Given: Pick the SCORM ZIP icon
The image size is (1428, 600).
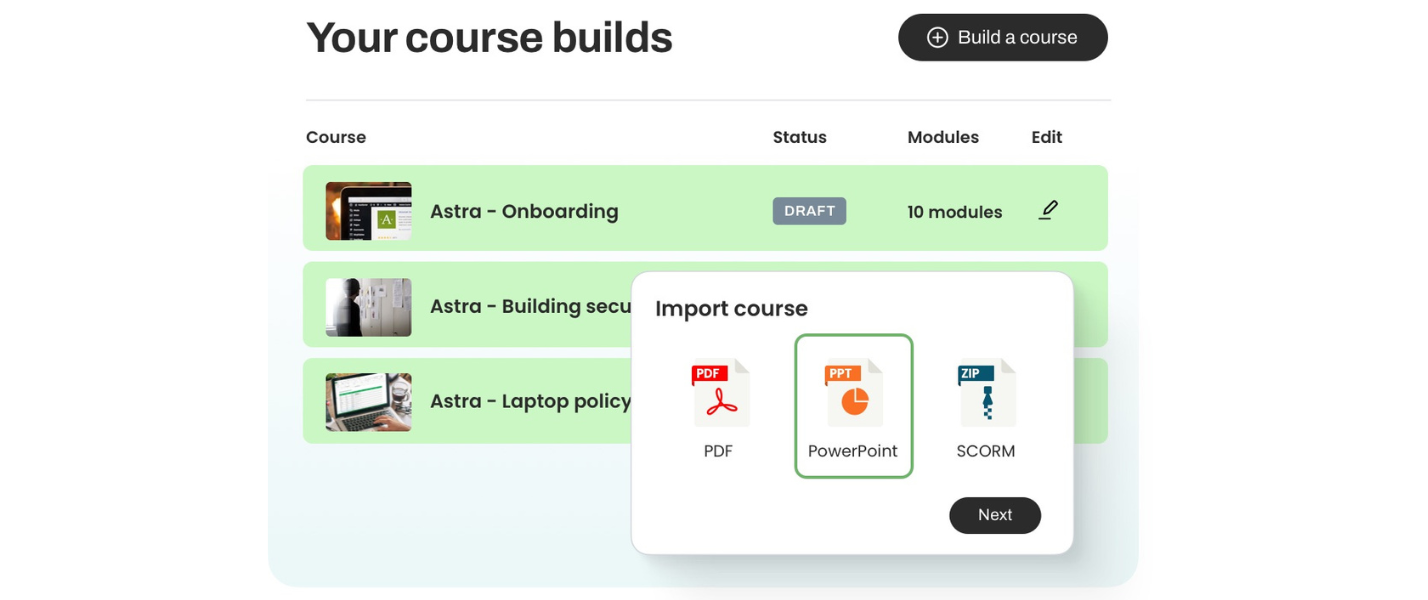Looking at the screenshot, I should click(986, 393).
